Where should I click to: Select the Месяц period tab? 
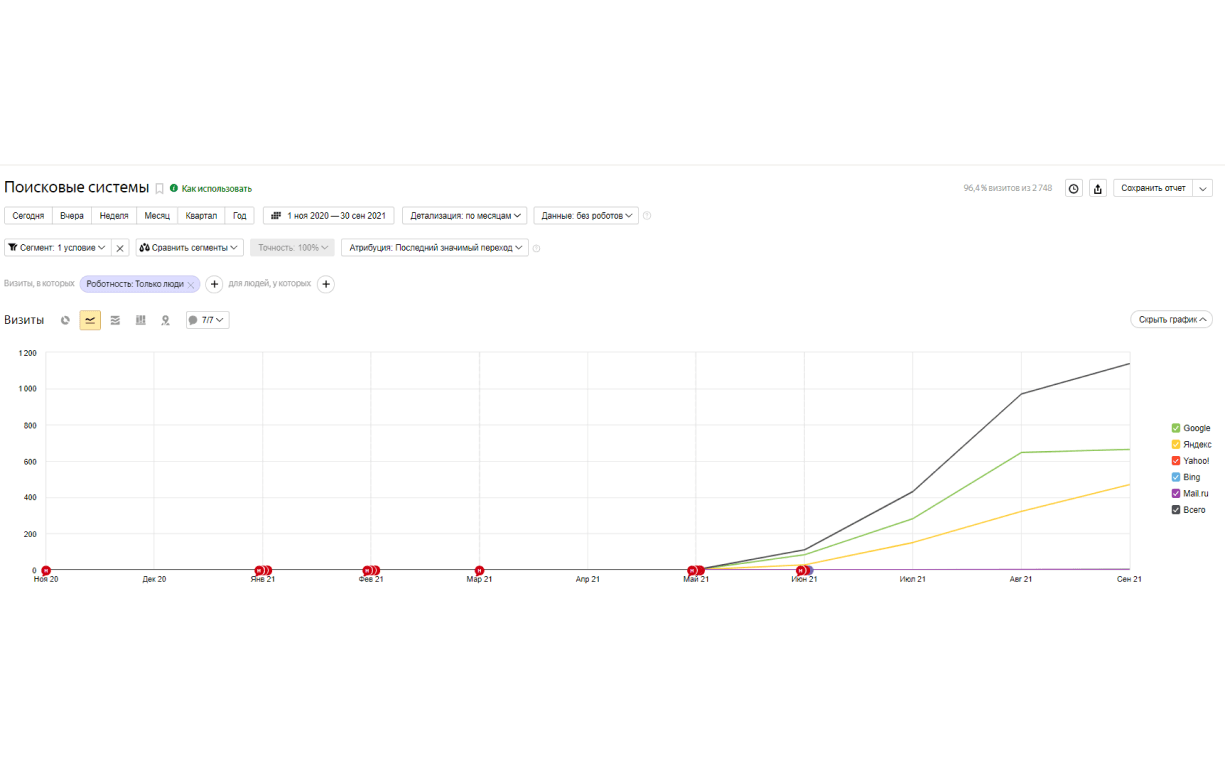(x=157, y=216)
